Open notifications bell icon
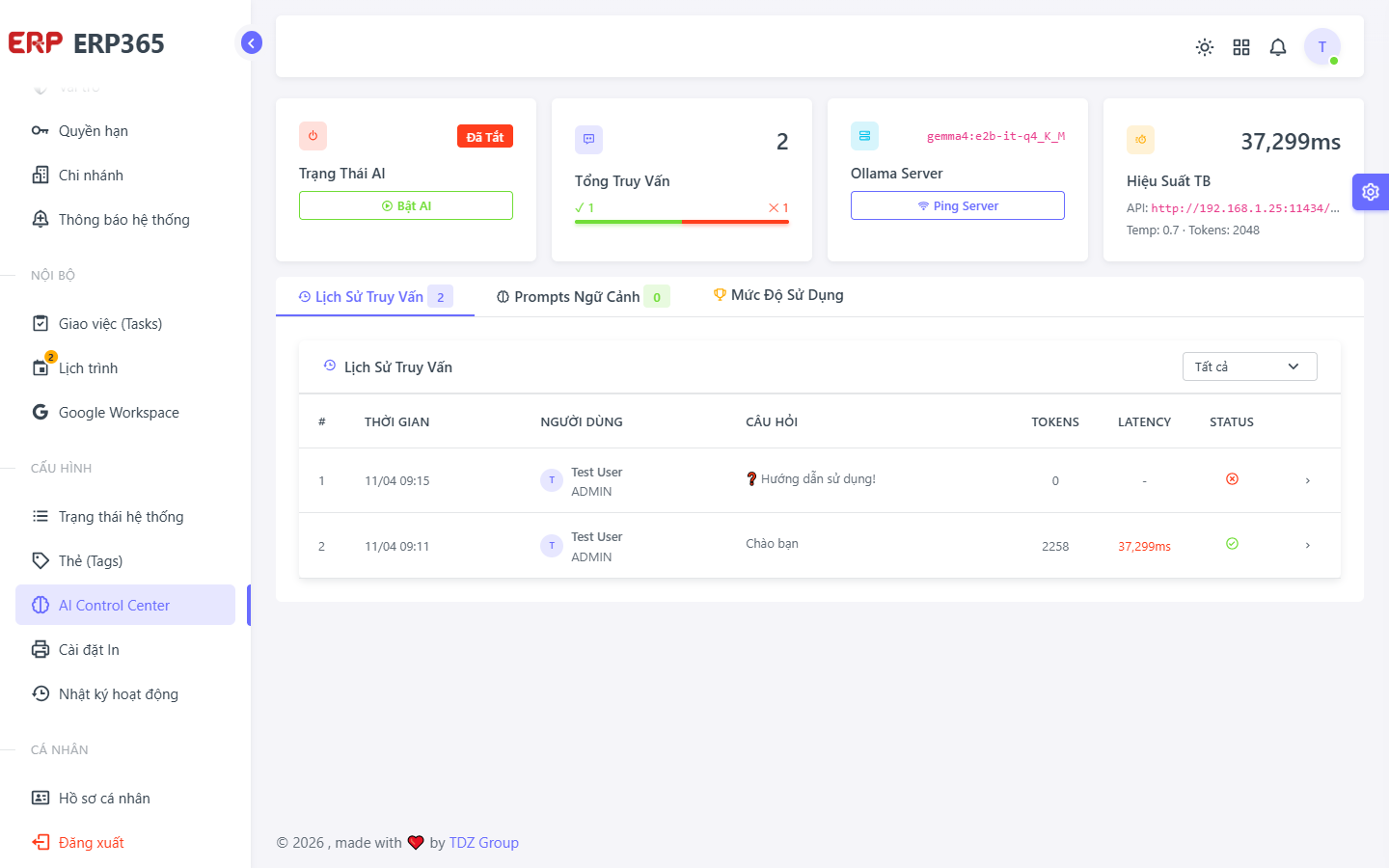 1278,47
